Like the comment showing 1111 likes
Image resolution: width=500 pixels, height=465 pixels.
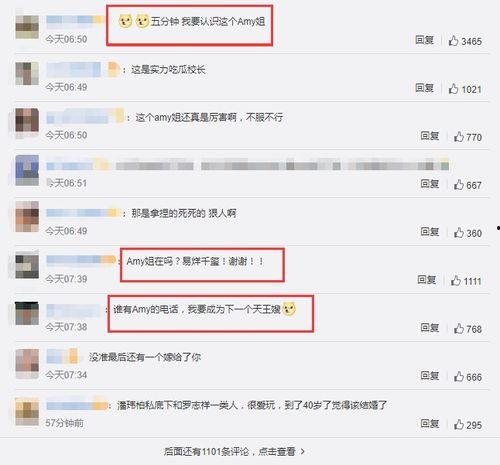tap(456, 281)
